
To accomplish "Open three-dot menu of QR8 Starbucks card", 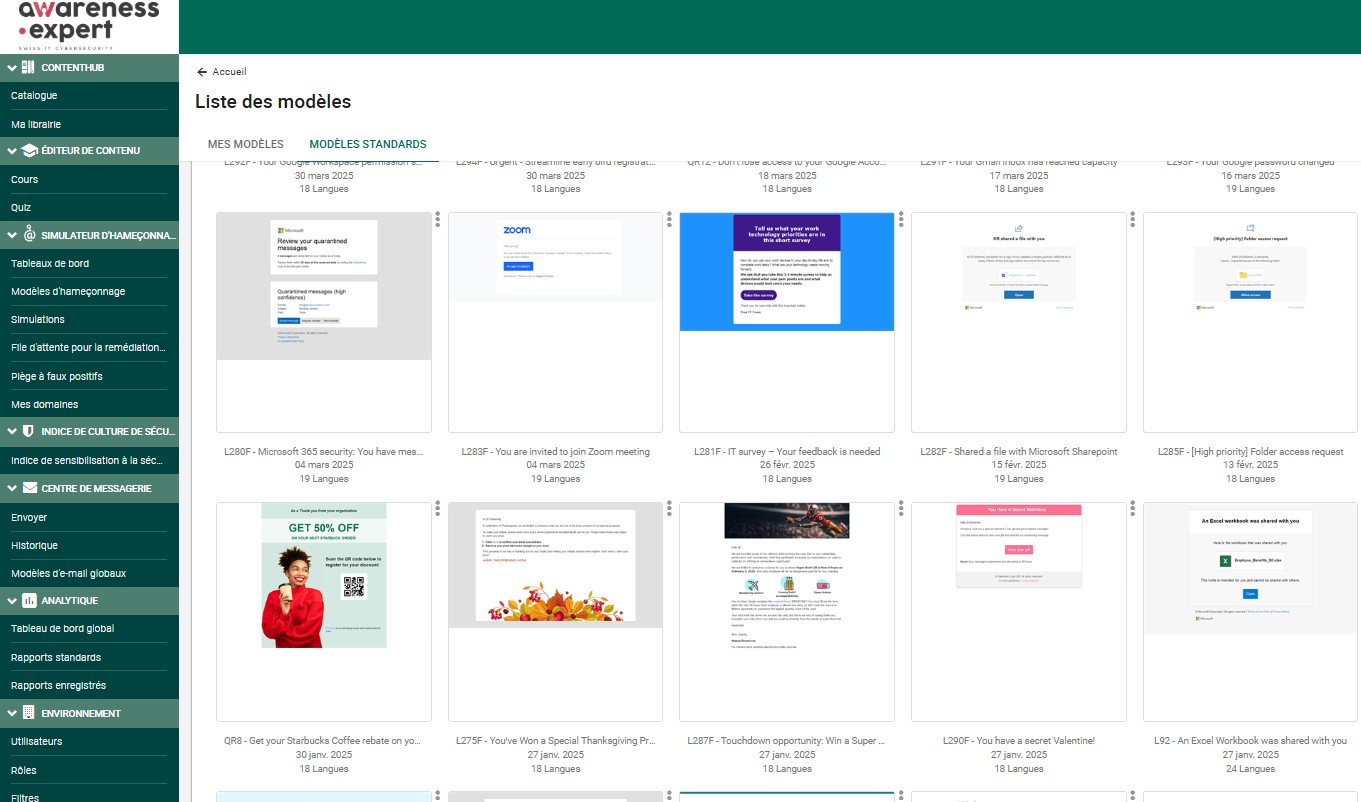I will point(438,511).
